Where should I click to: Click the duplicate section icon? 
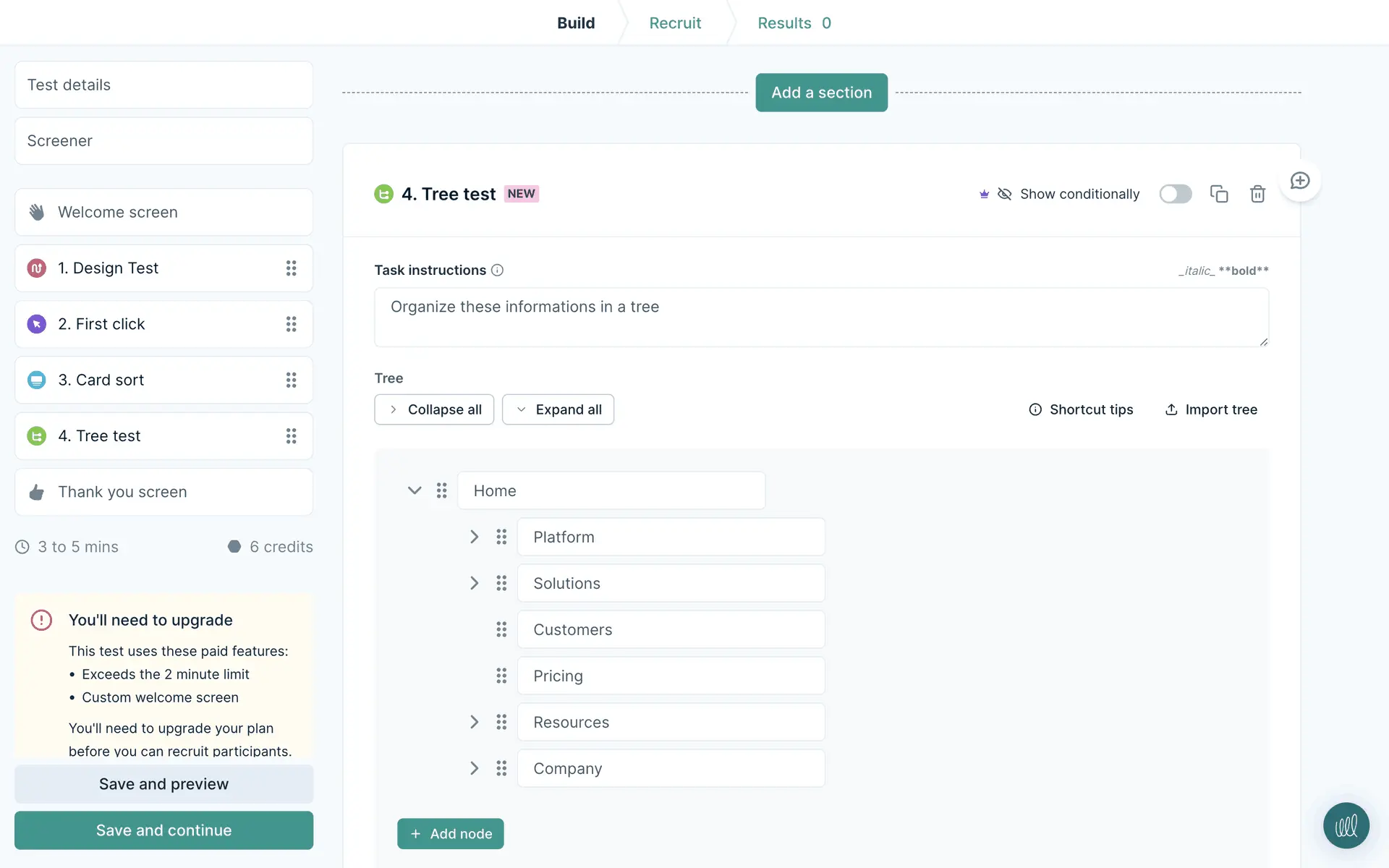point(1219,194)
